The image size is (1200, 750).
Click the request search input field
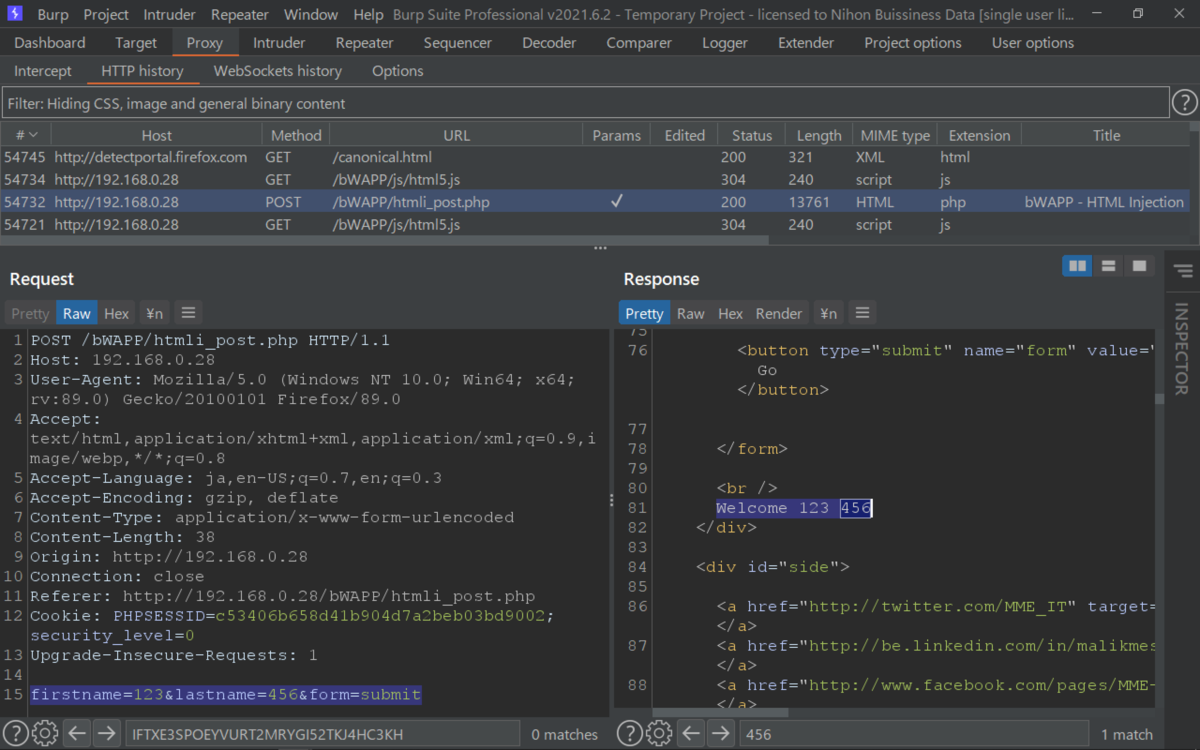pos(322,734)
